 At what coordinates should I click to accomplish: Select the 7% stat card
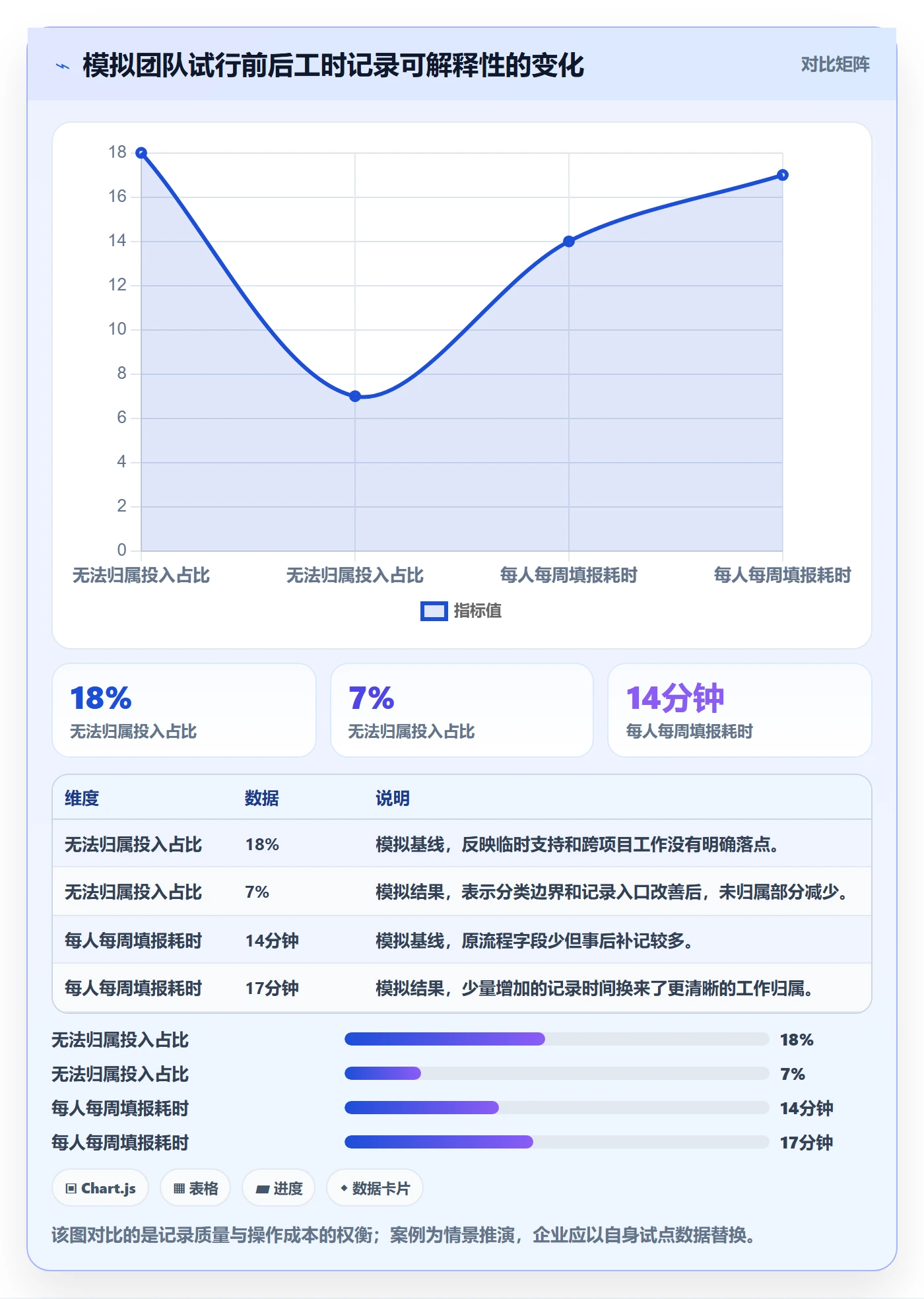point(462,710)
